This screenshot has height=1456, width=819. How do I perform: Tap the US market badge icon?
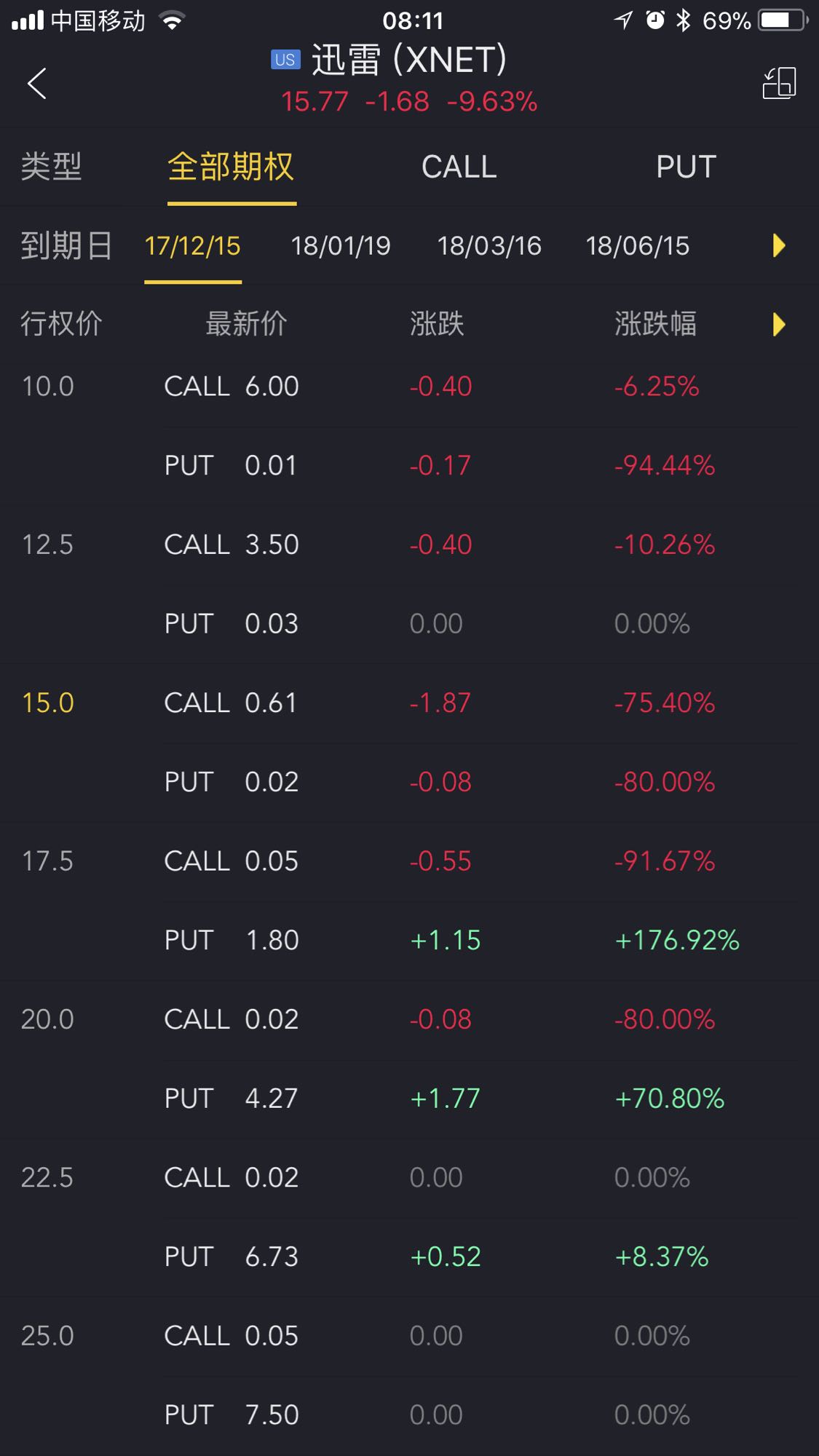tap(285, 60)
